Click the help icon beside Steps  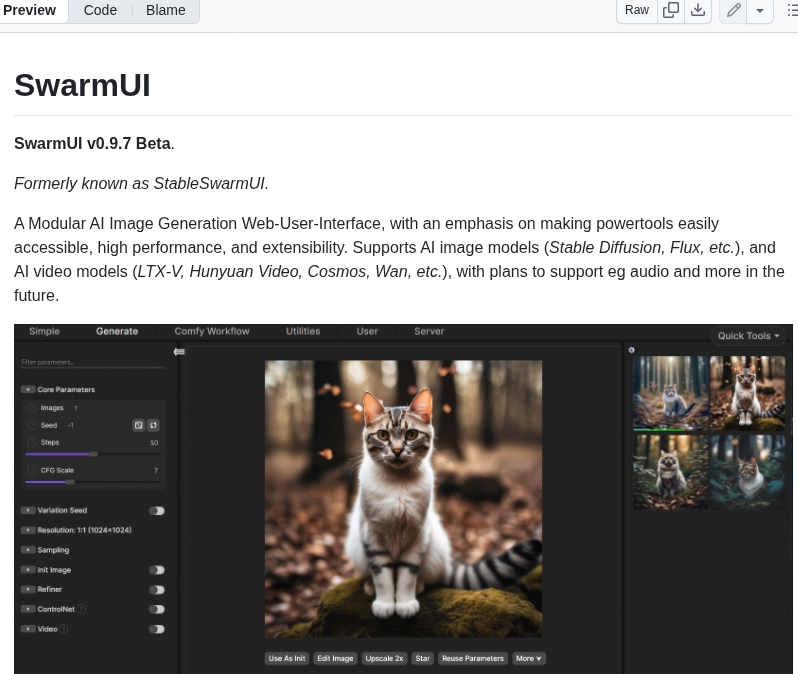point(32,442)
